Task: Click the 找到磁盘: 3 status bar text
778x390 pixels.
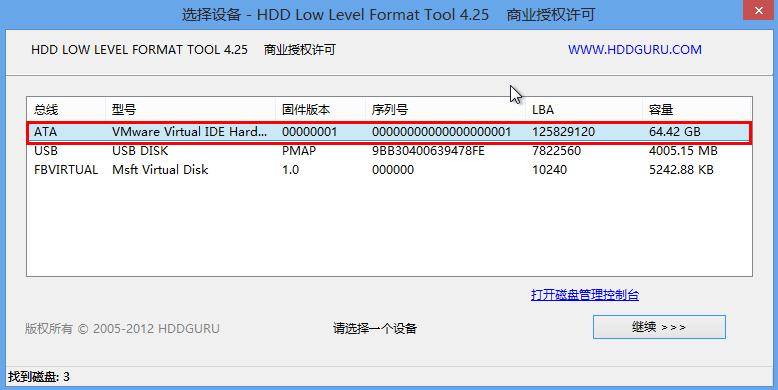Action: (39, 377)
